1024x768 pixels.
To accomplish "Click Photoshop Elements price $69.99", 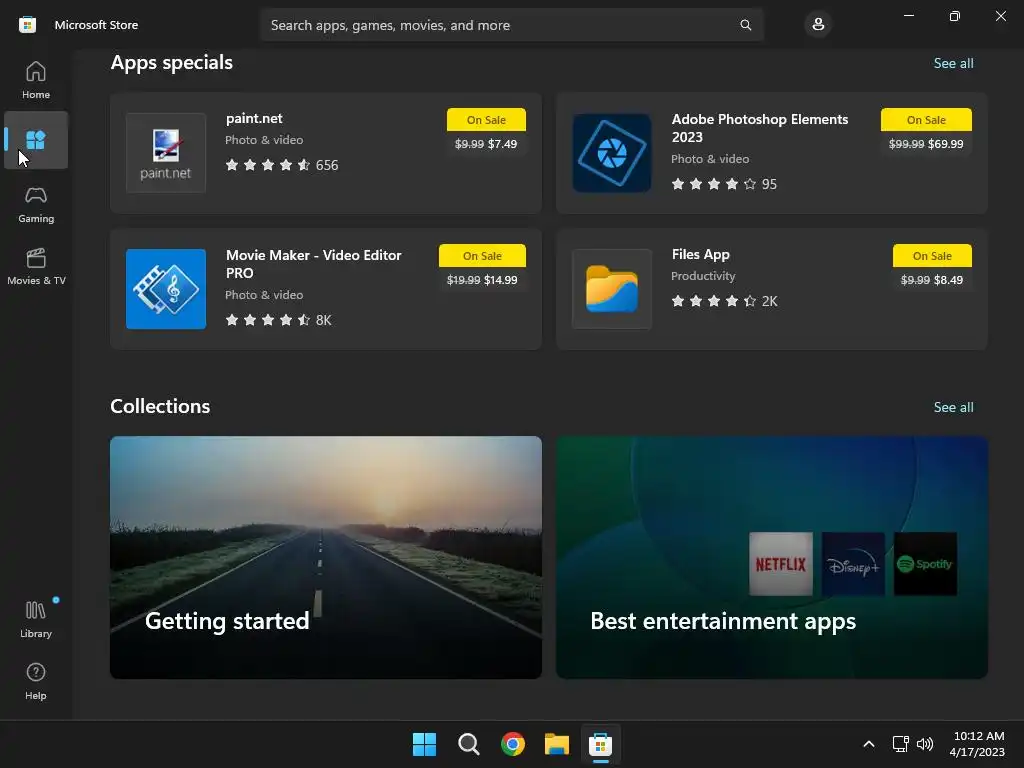I will (x=945, y=144).
